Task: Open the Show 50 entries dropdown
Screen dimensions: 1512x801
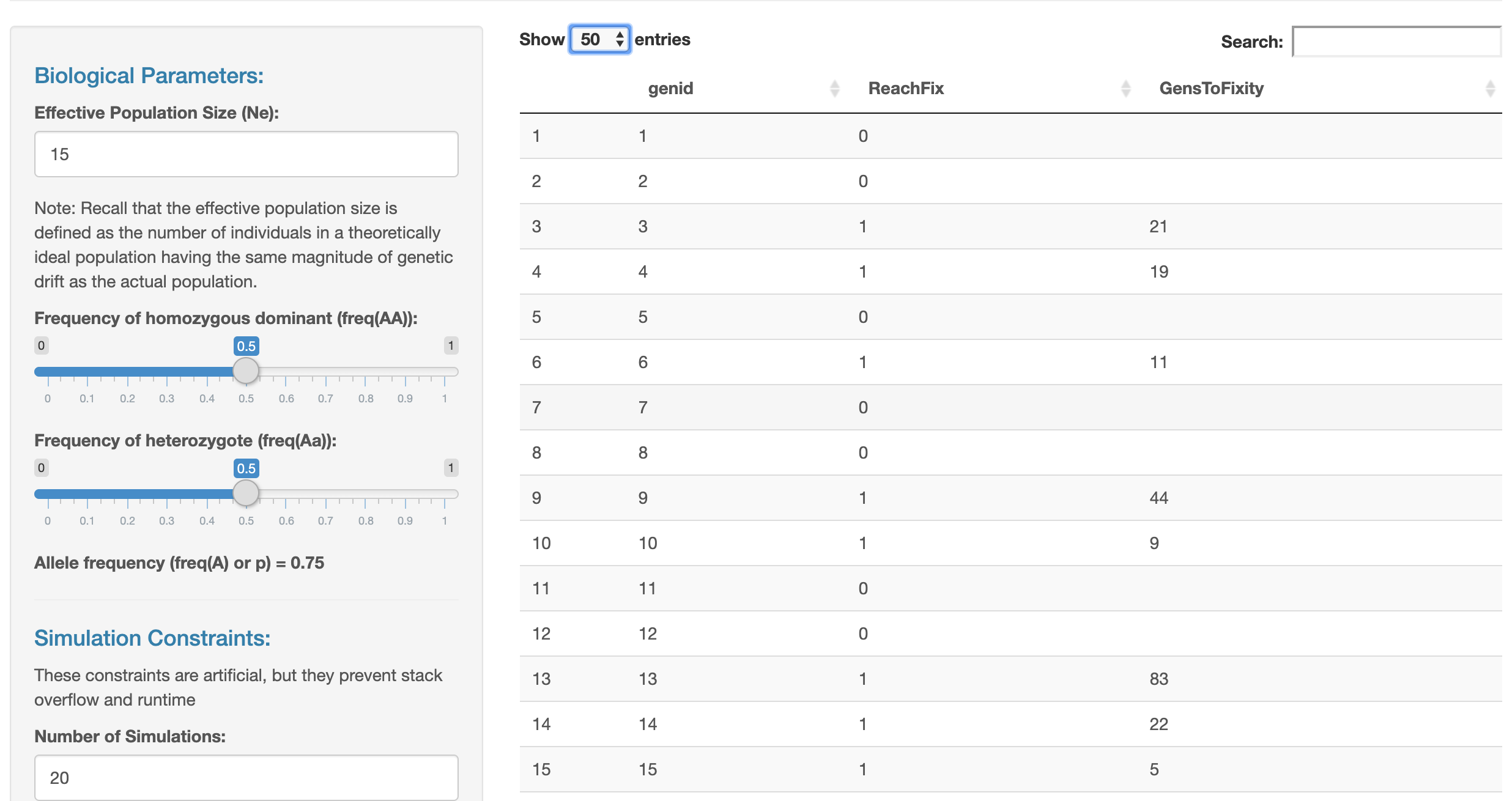Action: [x=599, y=40]
